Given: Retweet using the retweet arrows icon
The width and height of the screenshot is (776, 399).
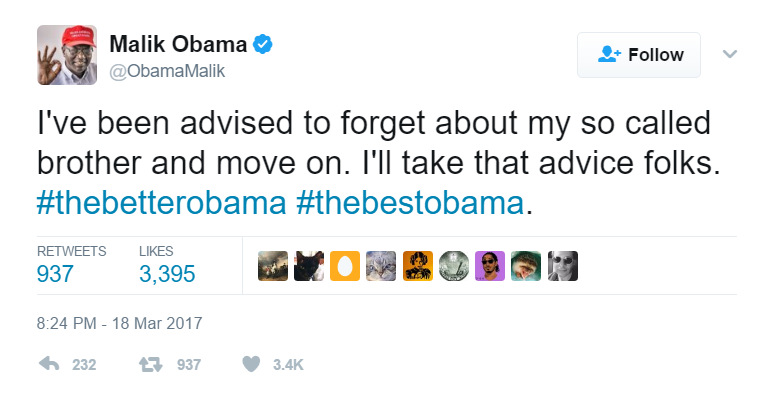Looking at the screenshot, I should point(150,365).
